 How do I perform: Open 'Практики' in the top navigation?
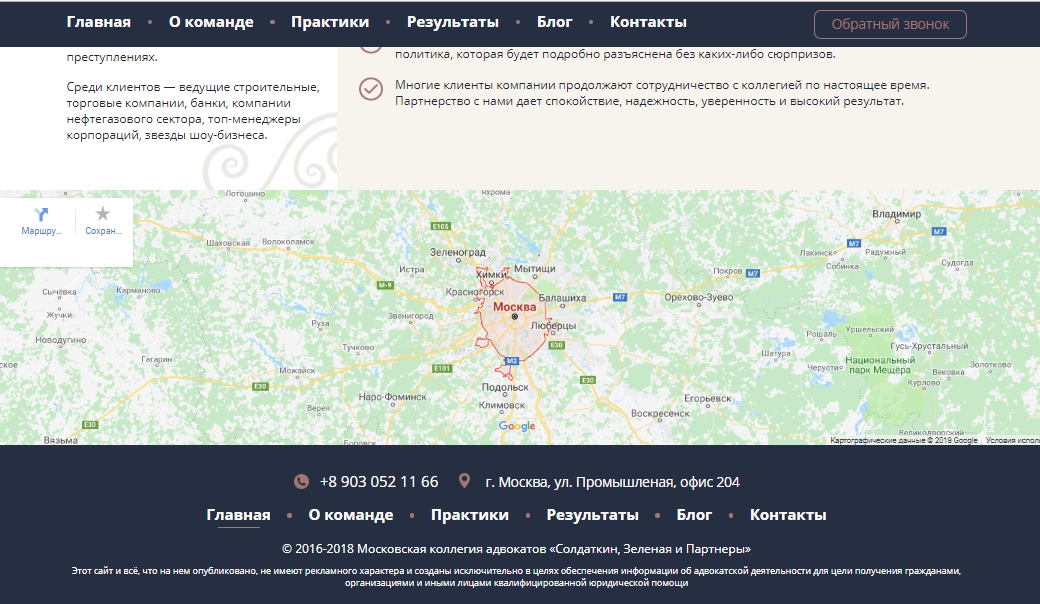[330, 22]
